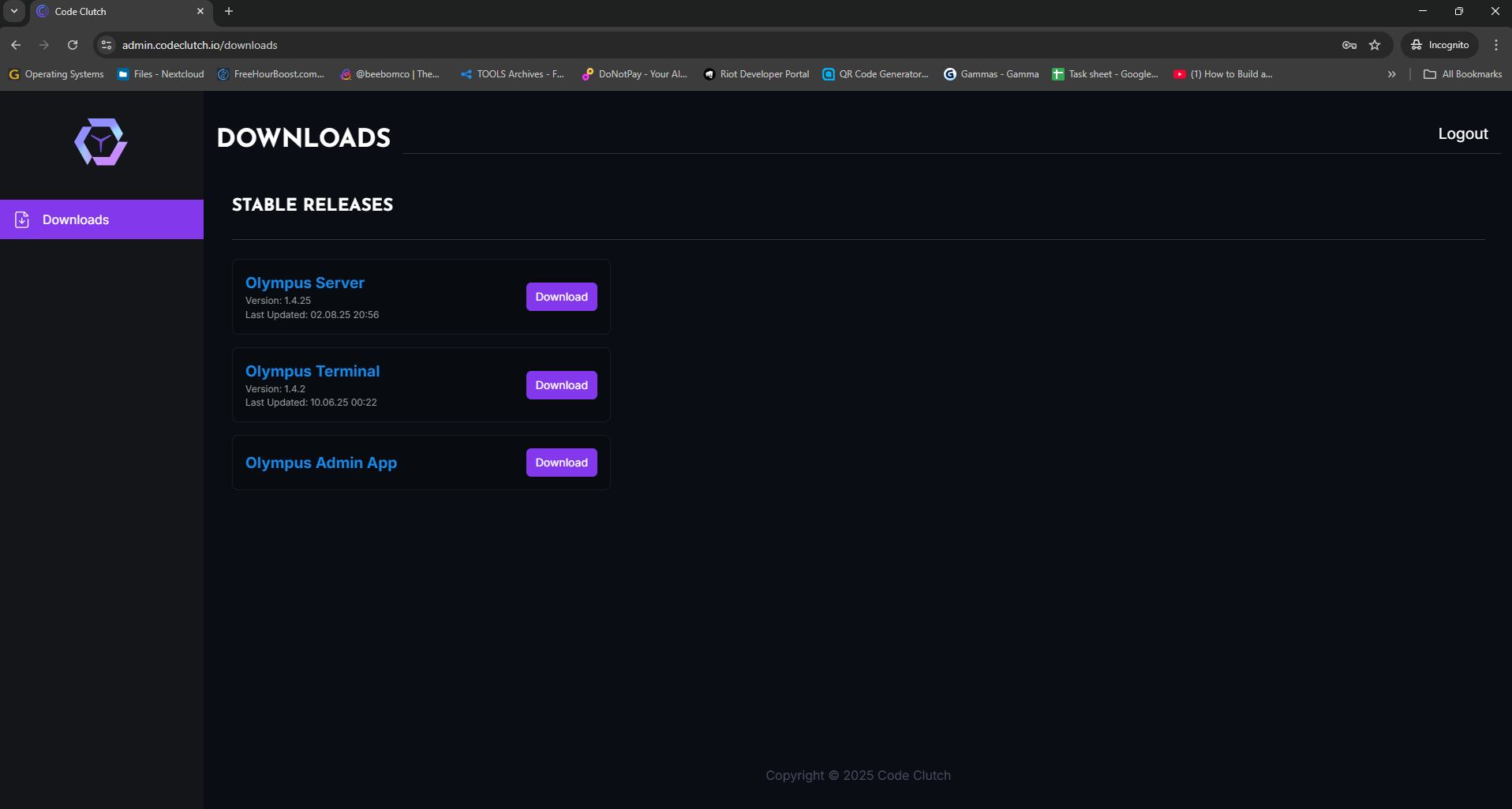This screenshot has width=1512, height=809.
Task: Select the Downloads item in the sidebar
Action: tap(75, 219)
